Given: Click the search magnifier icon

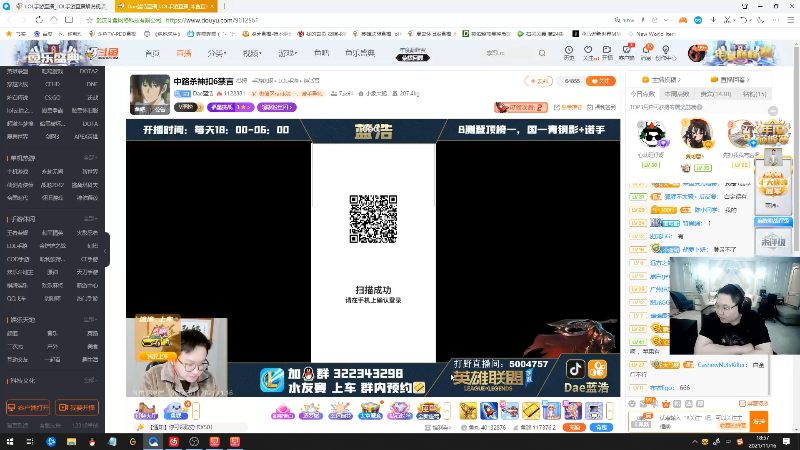Looking at the screenshot, I should [x=542, y=53].
